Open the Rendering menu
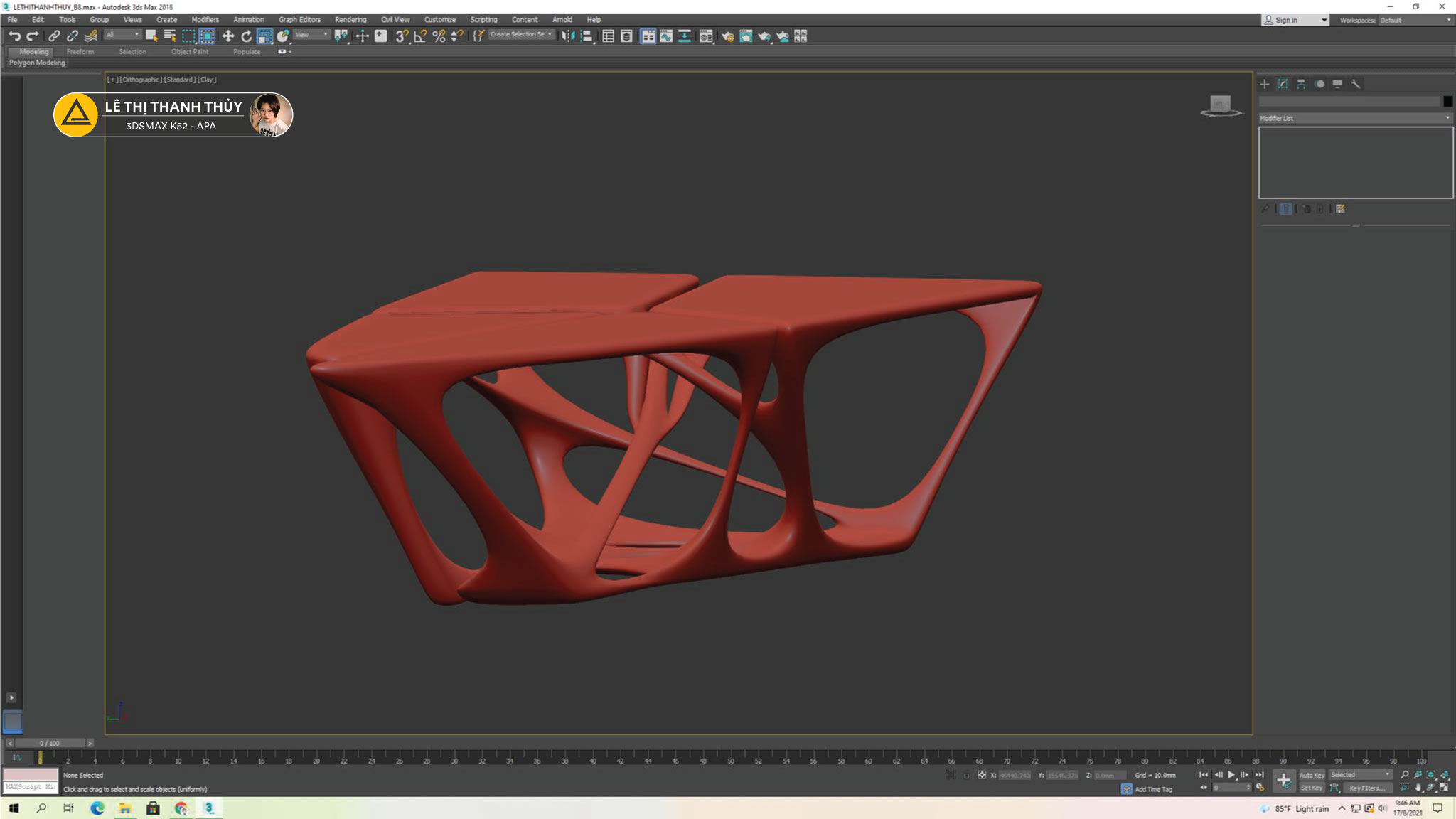 point(350,20)
